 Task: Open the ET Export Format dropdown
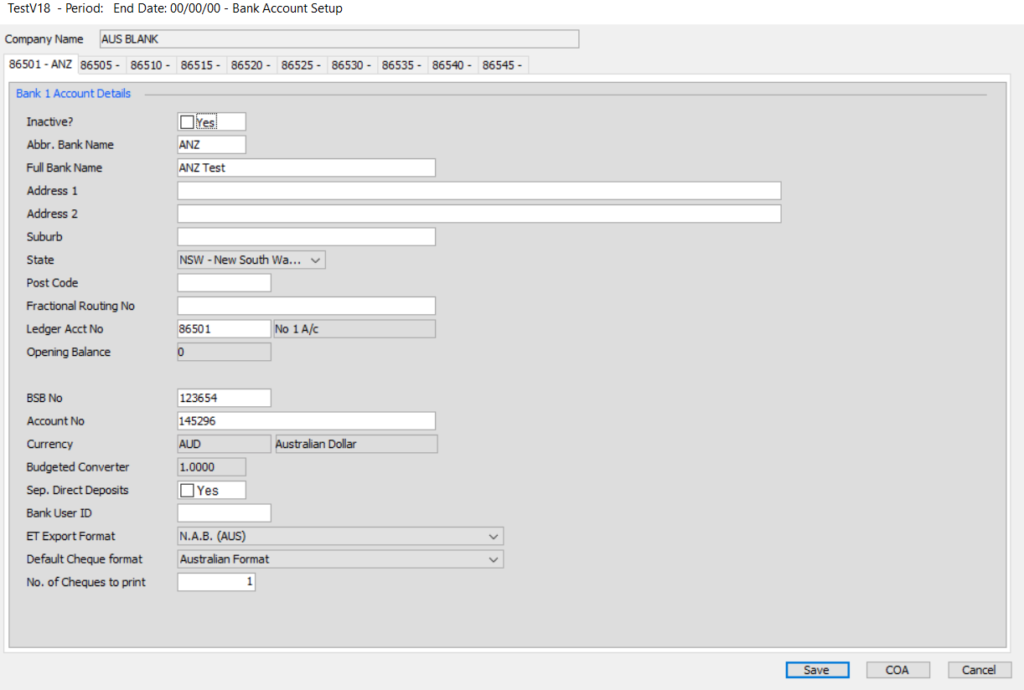tap(492, 536)
